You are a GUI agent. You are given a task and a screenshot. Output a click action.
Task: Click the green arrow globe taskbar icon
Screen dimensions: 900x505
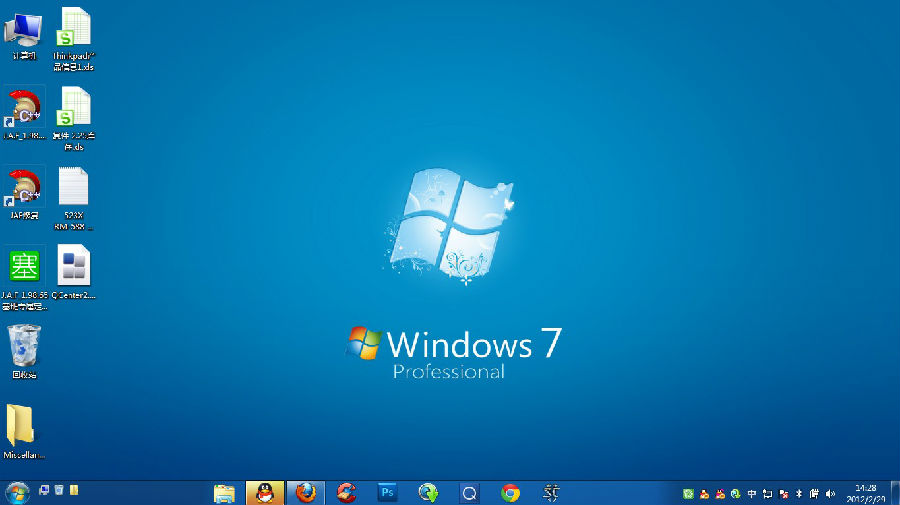tap(428, 493)
